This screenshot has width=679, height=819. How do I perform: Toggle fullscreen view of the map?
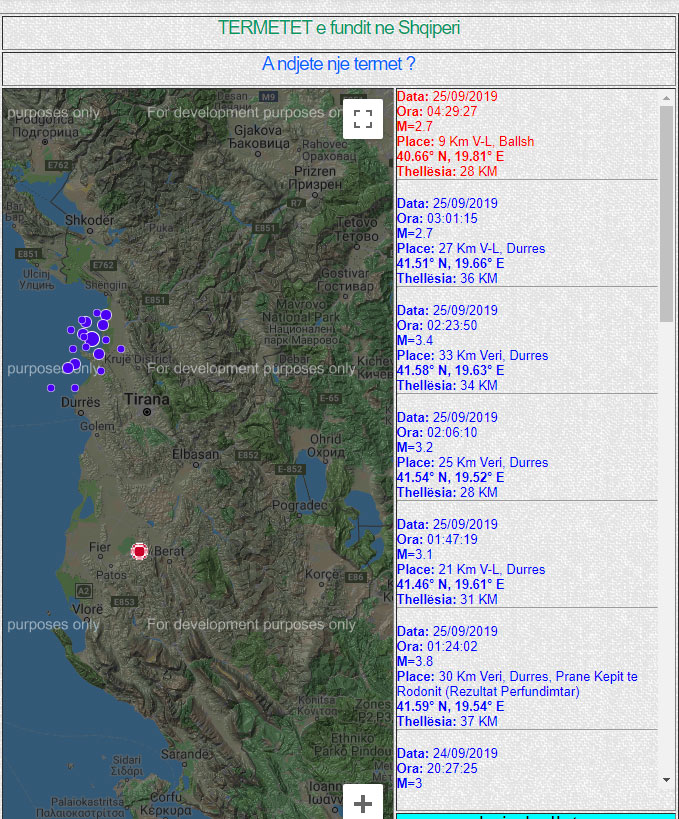coord(363,119)
